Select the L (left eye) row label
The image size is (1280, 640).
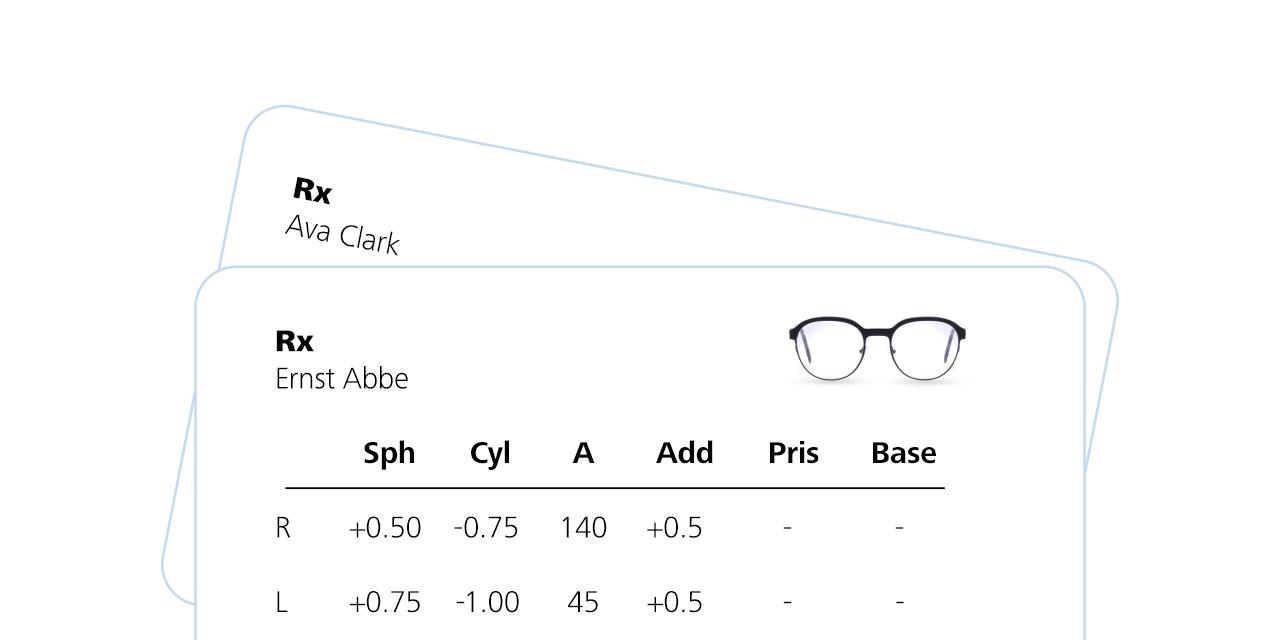pyautogui.click(x=281, y=602)
